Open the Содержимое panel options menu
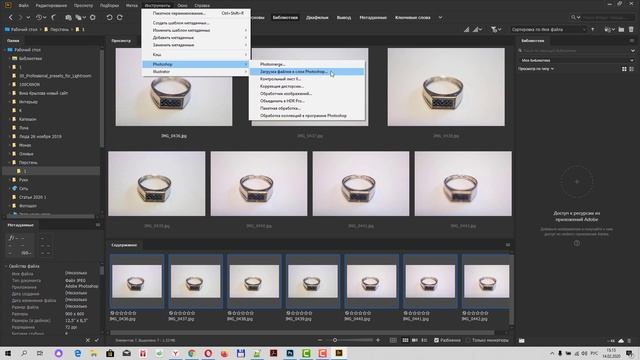Viewport: 640px width, 360px height. pos(508,245)
